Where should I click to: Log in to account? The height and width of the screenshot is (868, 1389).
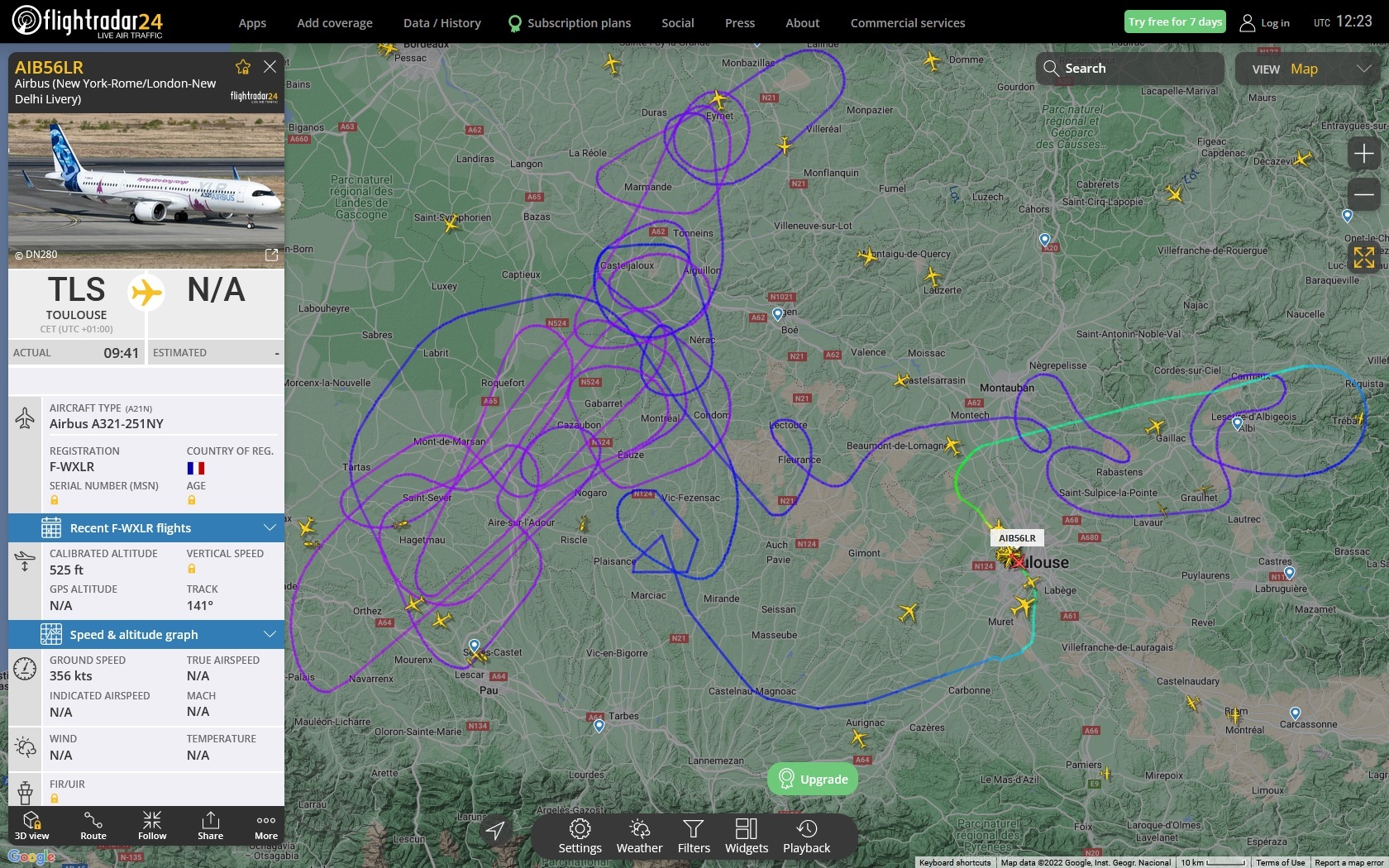click(1265, 23)
